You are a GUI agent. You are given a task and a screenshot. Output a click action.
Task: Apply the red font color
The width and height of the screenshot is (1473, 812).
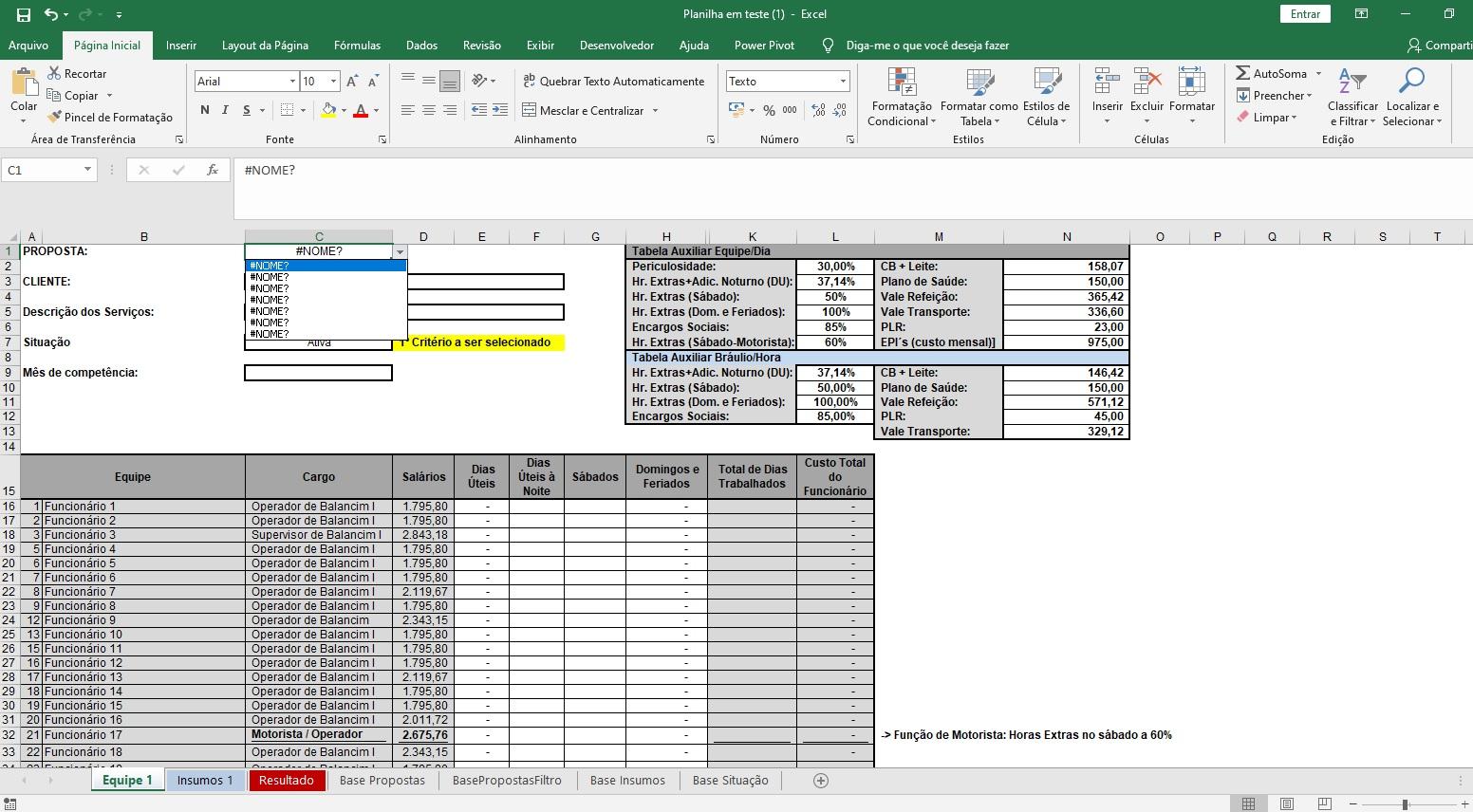coord(361,110)
